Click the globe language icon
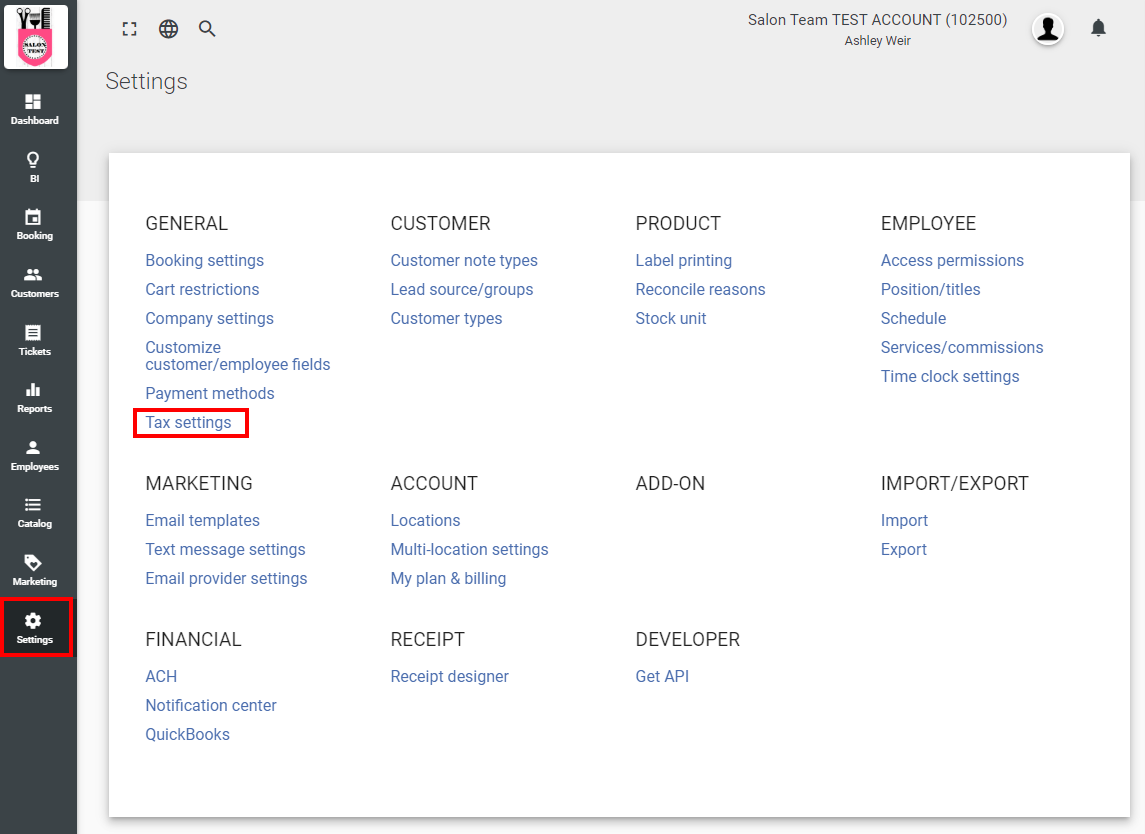The image size is (1145, 834). [x=169, y=29]
